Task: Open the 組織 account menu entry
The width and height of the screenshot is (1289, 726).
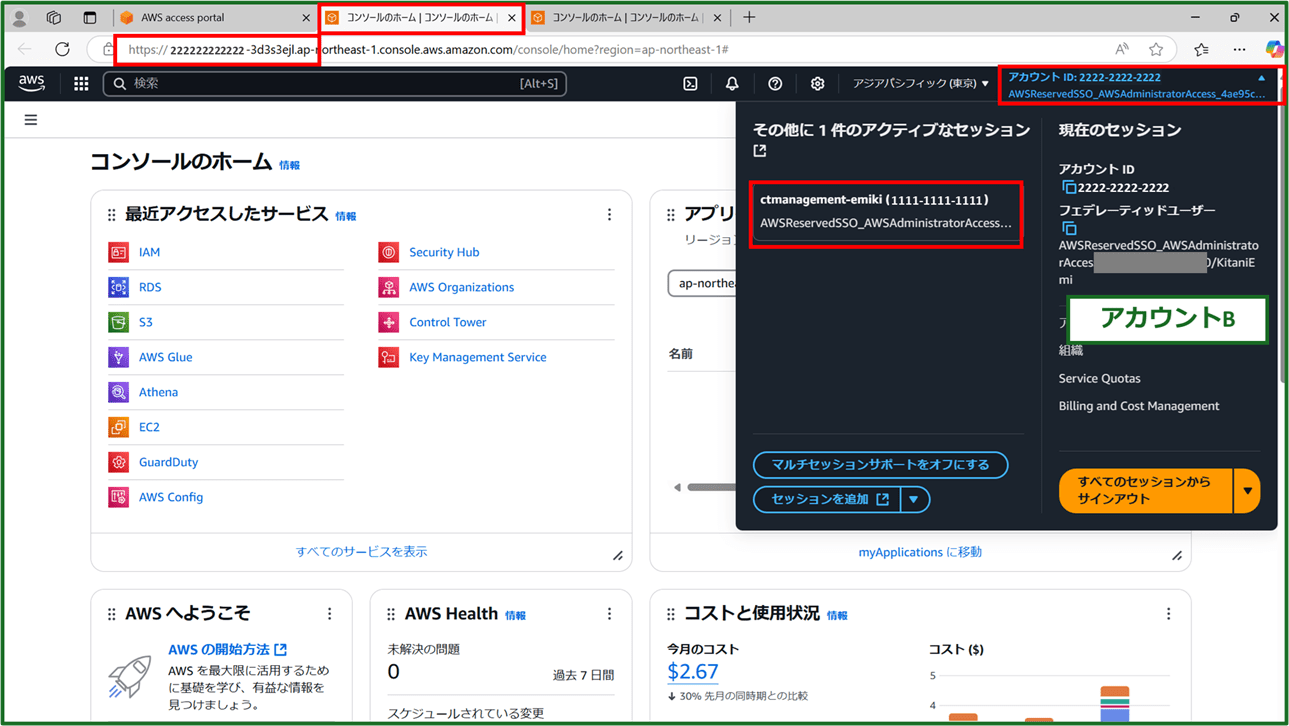Action: pos(1071,351)
